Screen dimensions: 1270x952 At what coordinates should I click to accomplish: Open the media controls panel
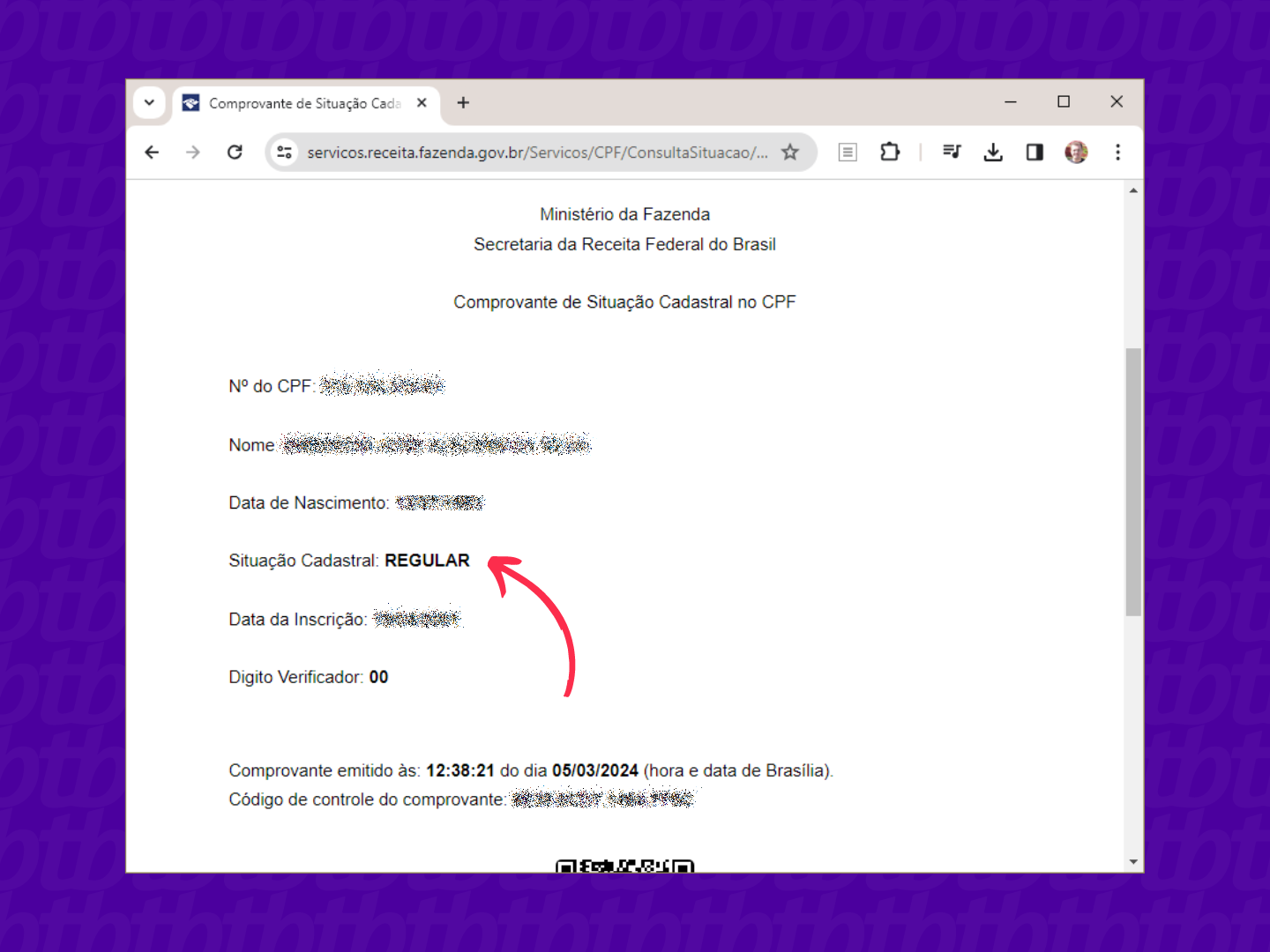[952, 152]
